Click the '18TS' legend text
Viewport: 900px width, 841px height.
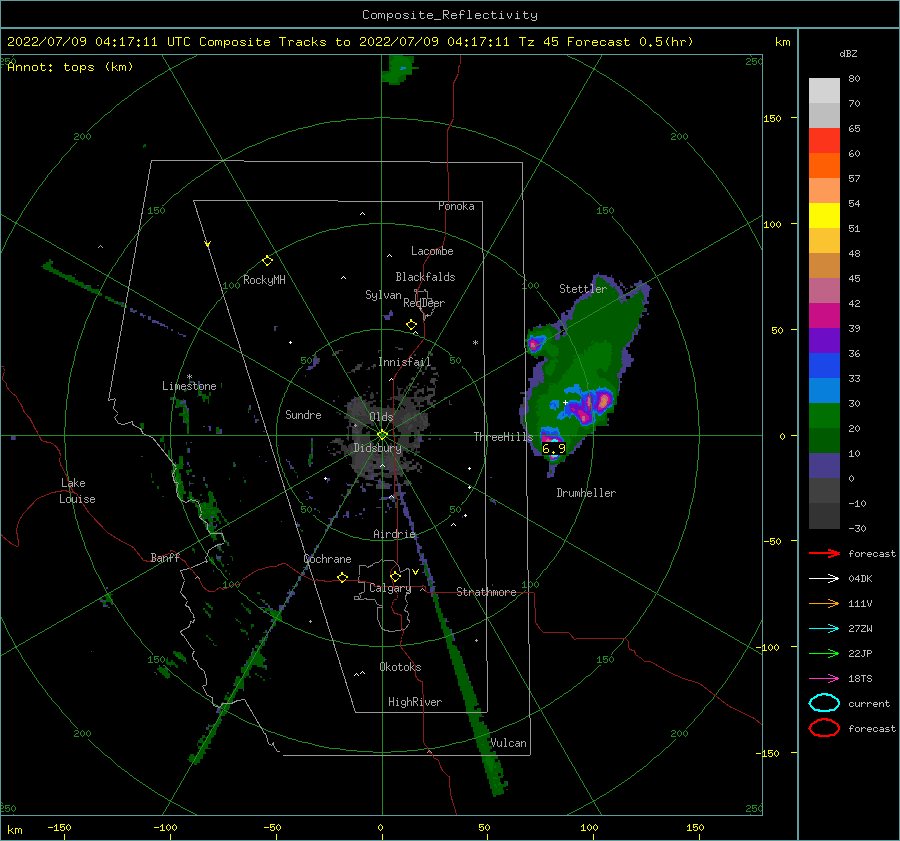(x=860, y=679)
